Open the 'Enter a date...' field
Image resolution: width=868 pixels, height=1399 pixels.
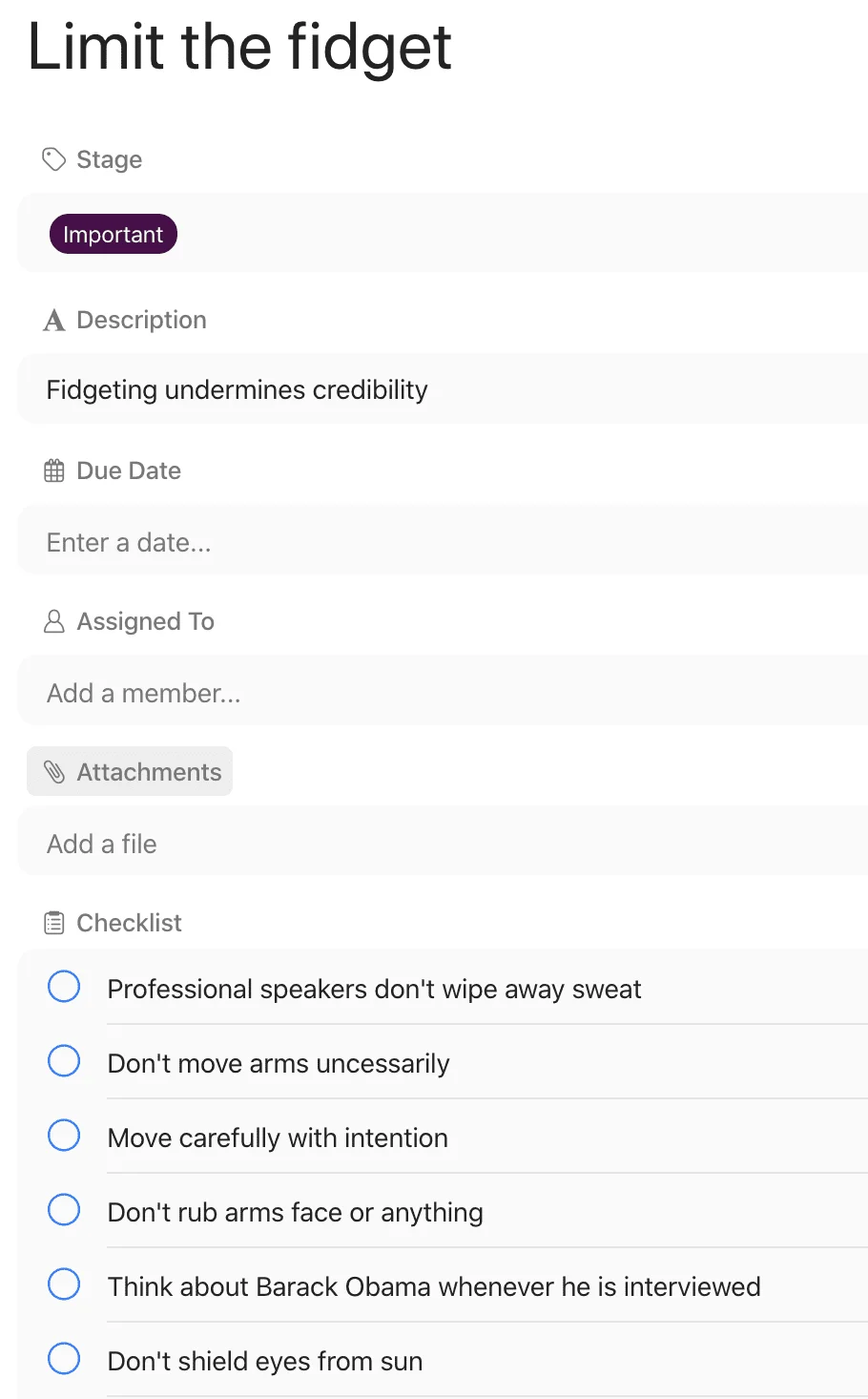tap(444, 542)
